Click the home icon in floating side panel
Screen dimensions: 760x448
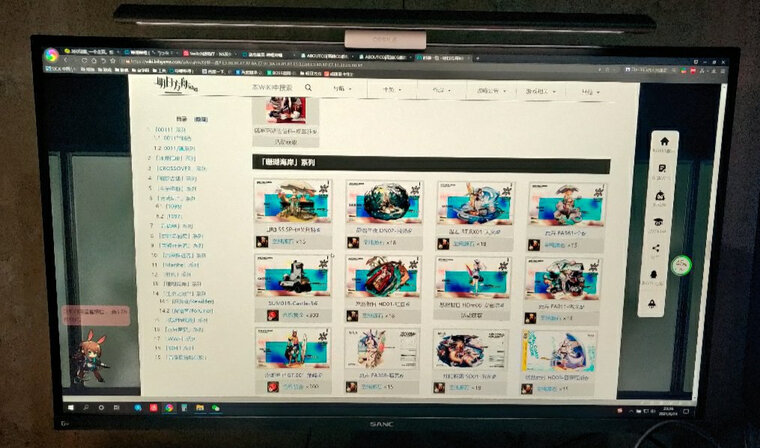tap(664, 142)
